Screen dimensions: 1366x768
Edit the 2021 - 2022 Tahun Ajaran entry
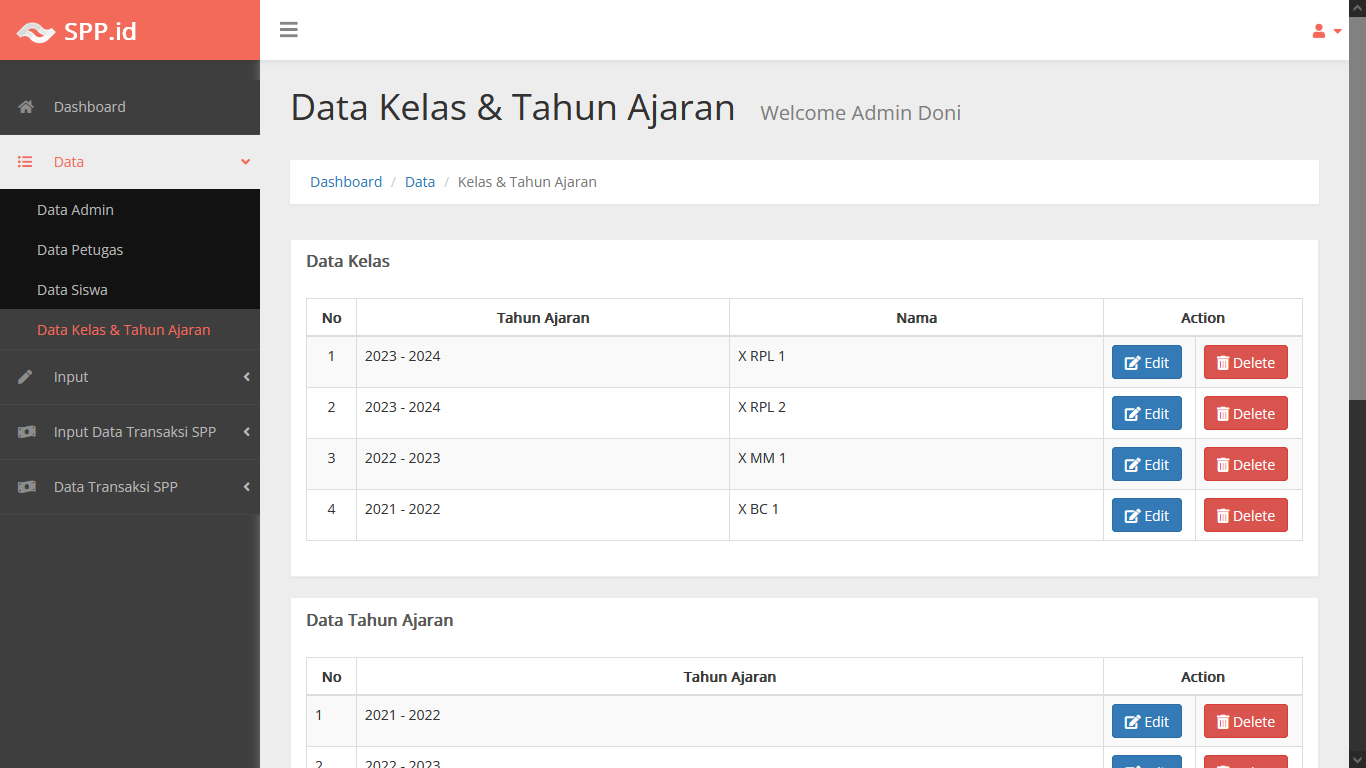tap(1146, 722)
